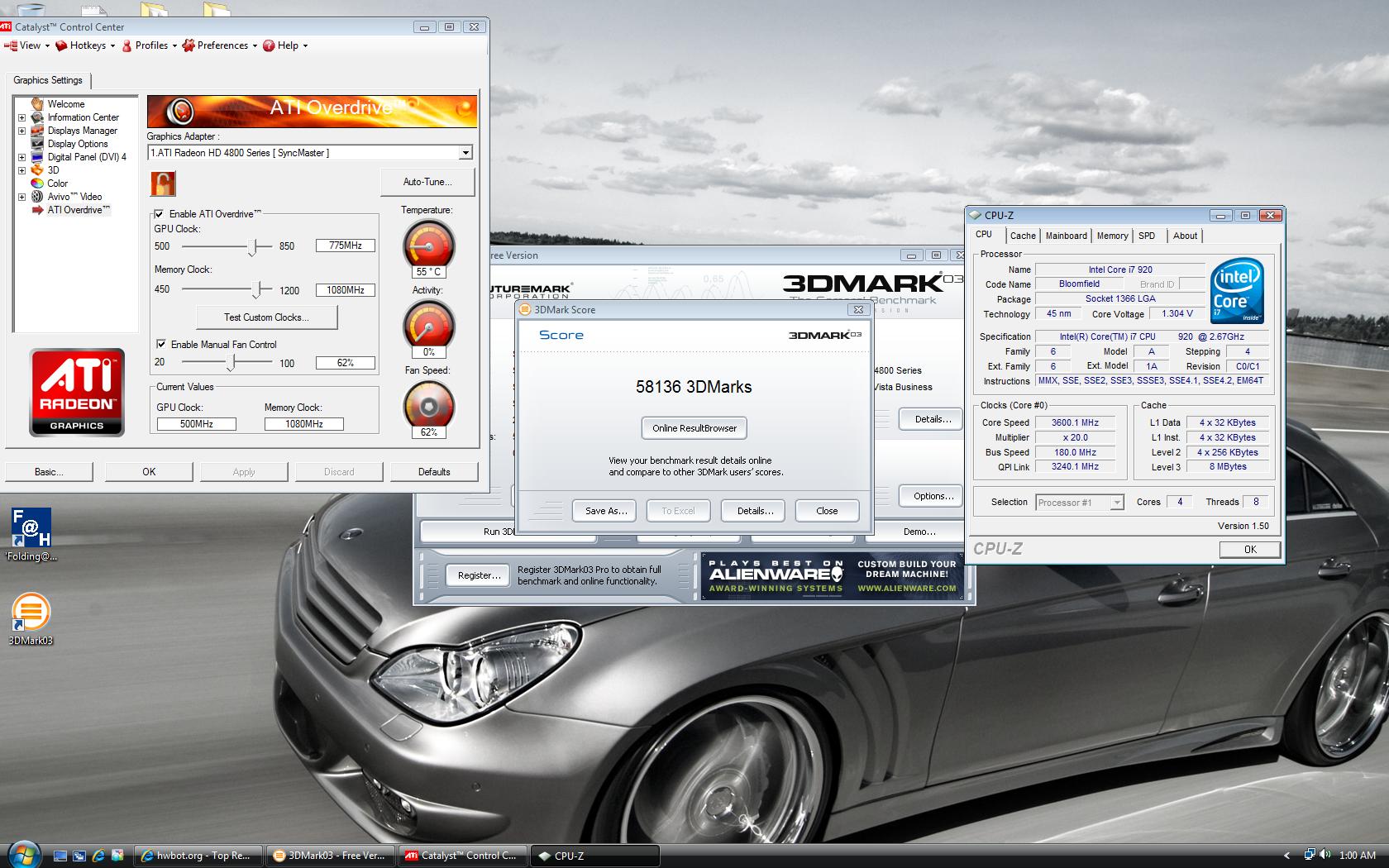Click the Register button in 3DMark03

click(479, 575)
